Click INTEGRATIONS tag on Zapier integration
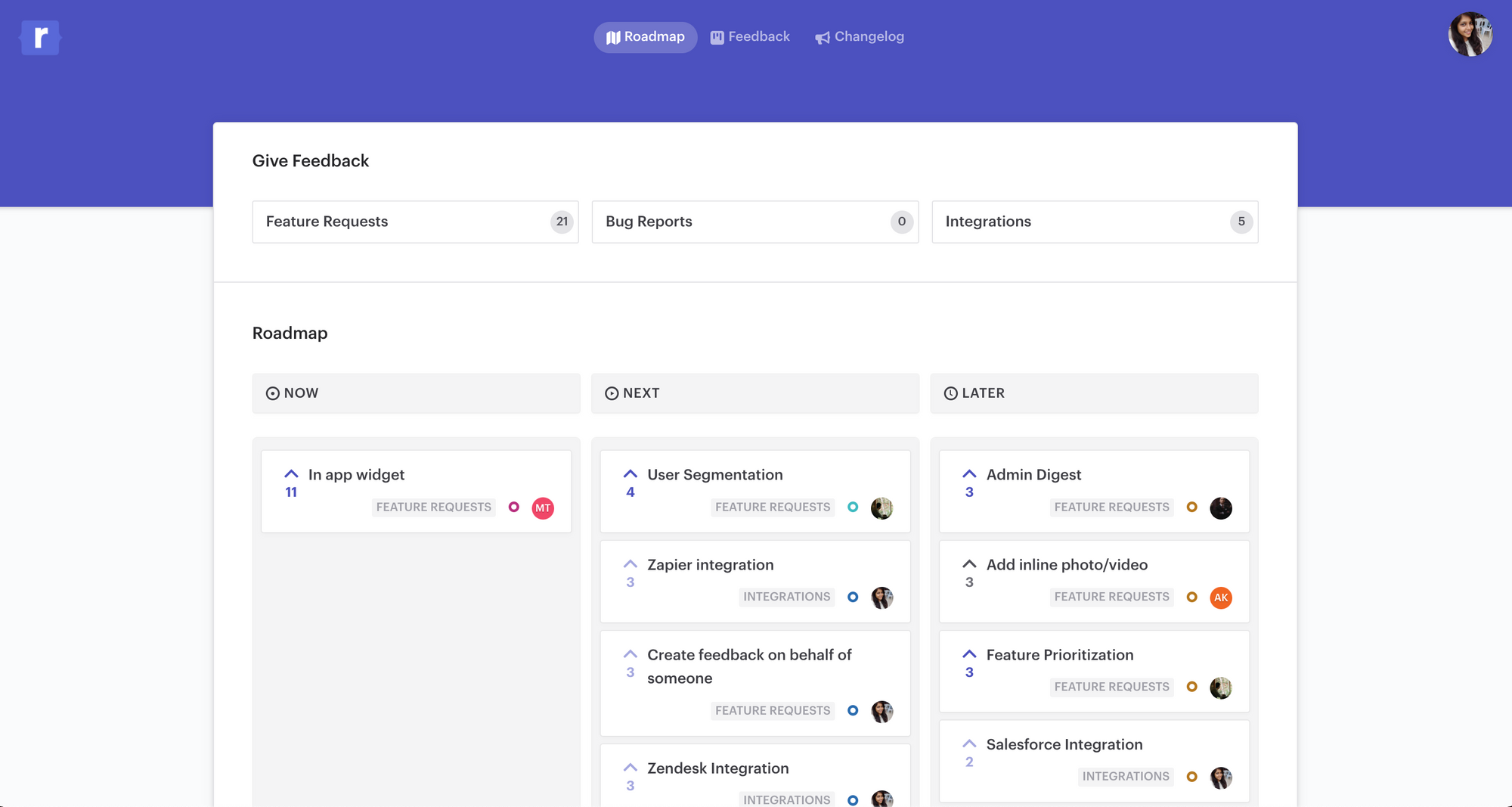This screenshot has height=807, width=1512. pyautogui.click(x=787, y=597)
